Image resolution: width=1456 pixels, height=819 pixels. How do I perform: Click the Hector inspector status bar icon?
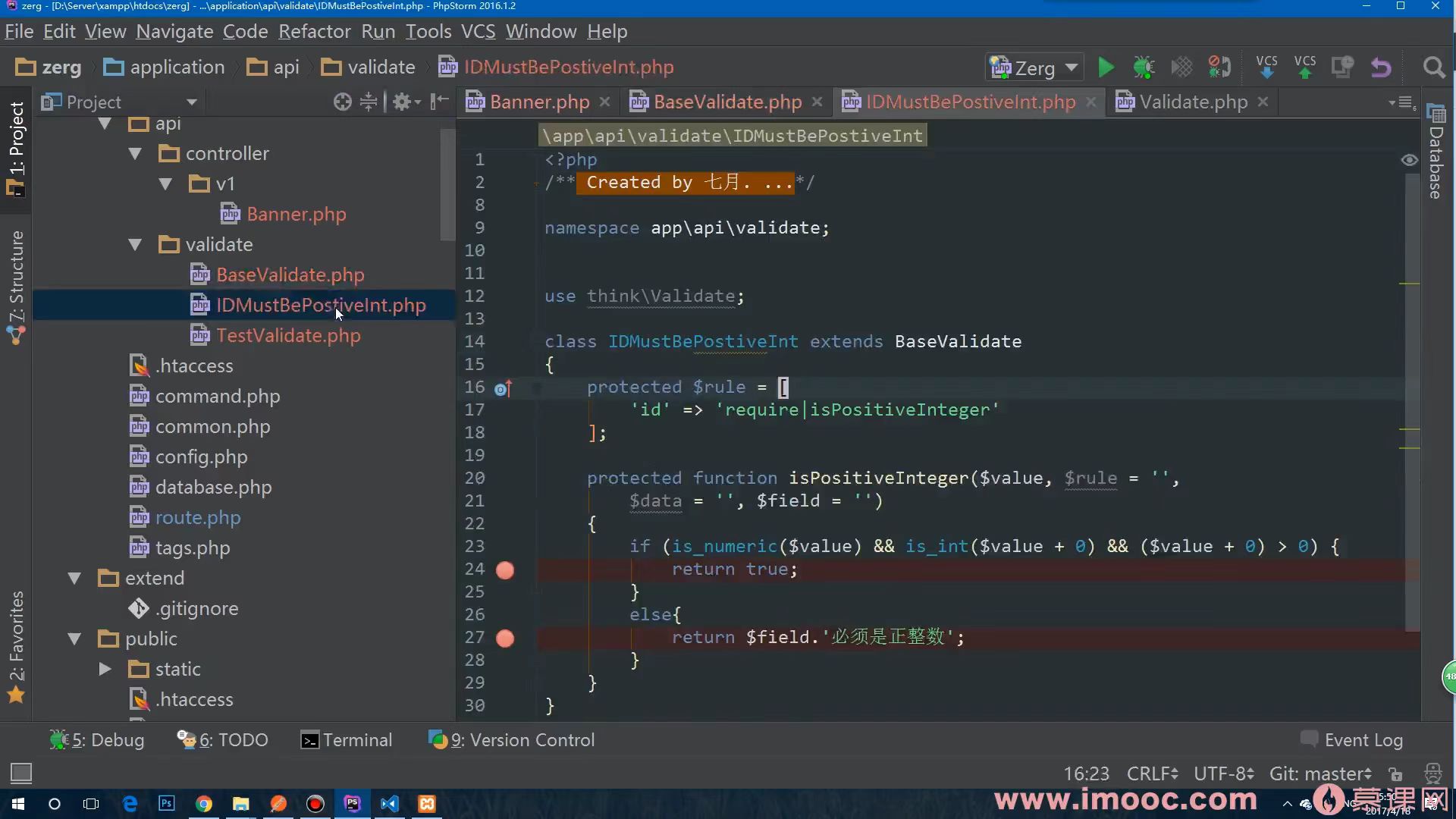1432,773
